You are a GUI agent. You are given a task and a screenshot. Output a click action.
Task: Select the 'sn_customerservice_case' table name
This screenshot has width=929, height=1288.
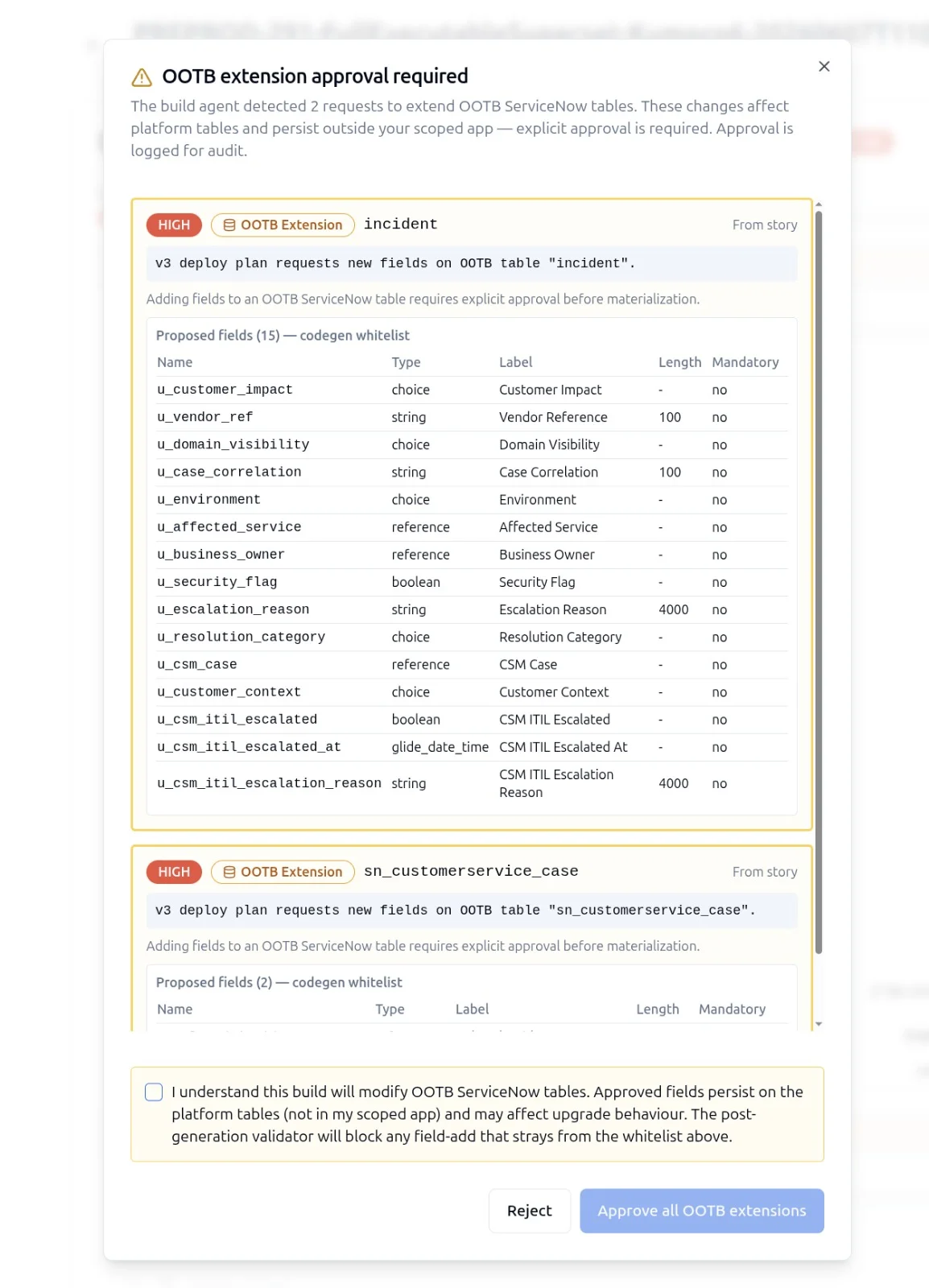coord(471,871)
